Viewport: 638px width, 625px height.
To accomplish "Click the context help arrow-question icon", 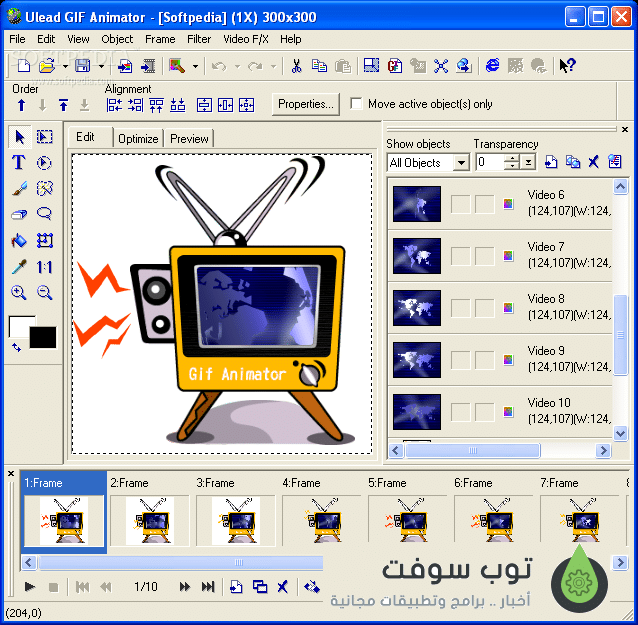I will 567,66.
